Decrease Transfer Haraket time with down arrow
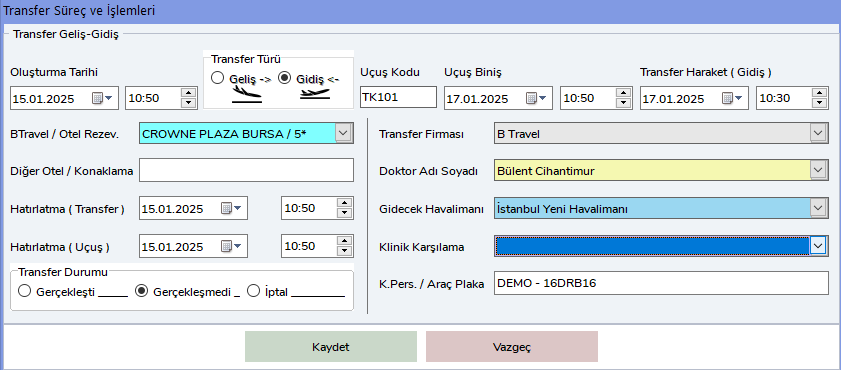841x370 pixels. tap(819, 104)
